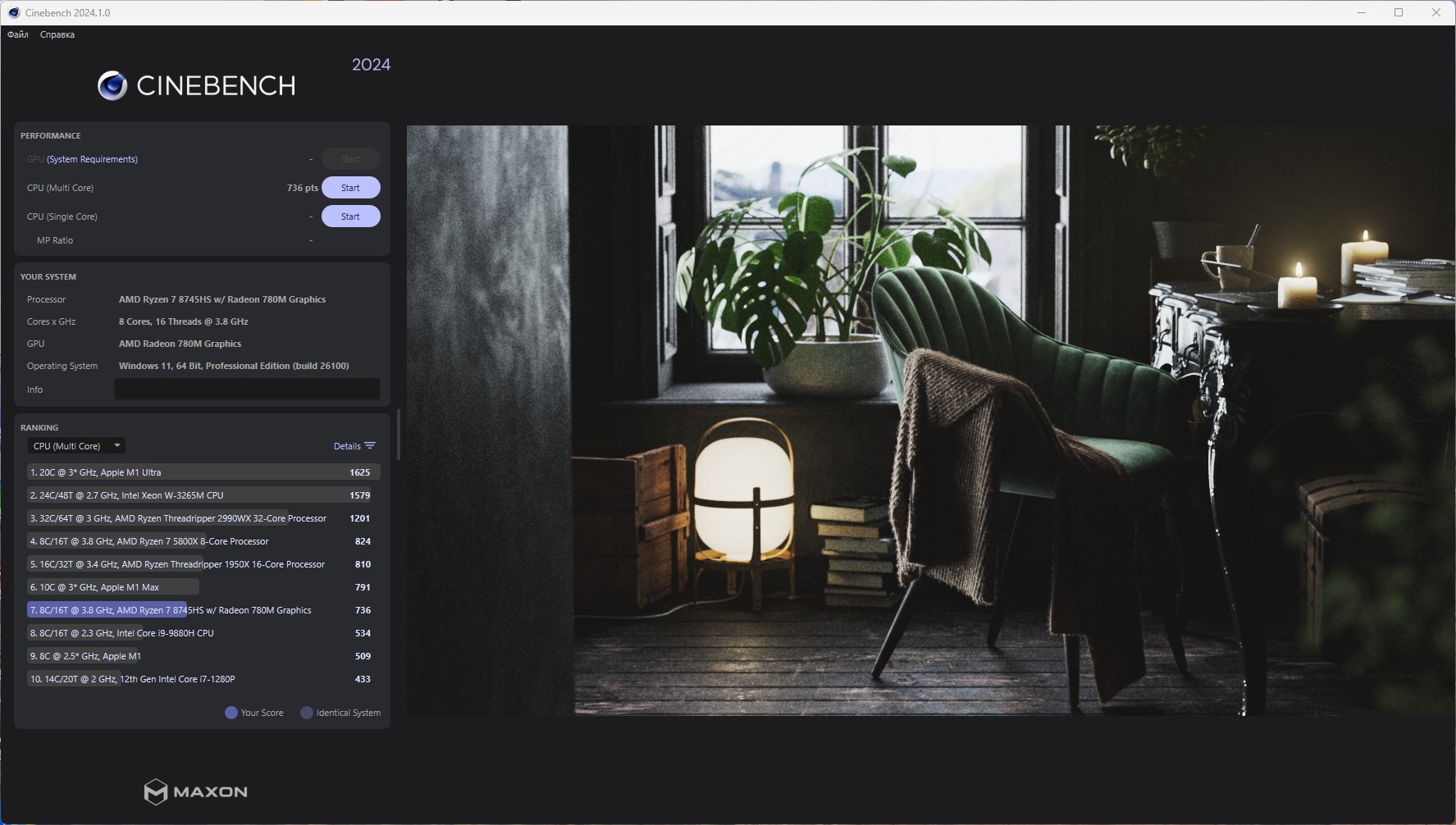The height and width of the screenshot is (825, 1456).
Task: Click the Processor name AMD Ryzen 7 8745HS
Action: coord(222,299)
